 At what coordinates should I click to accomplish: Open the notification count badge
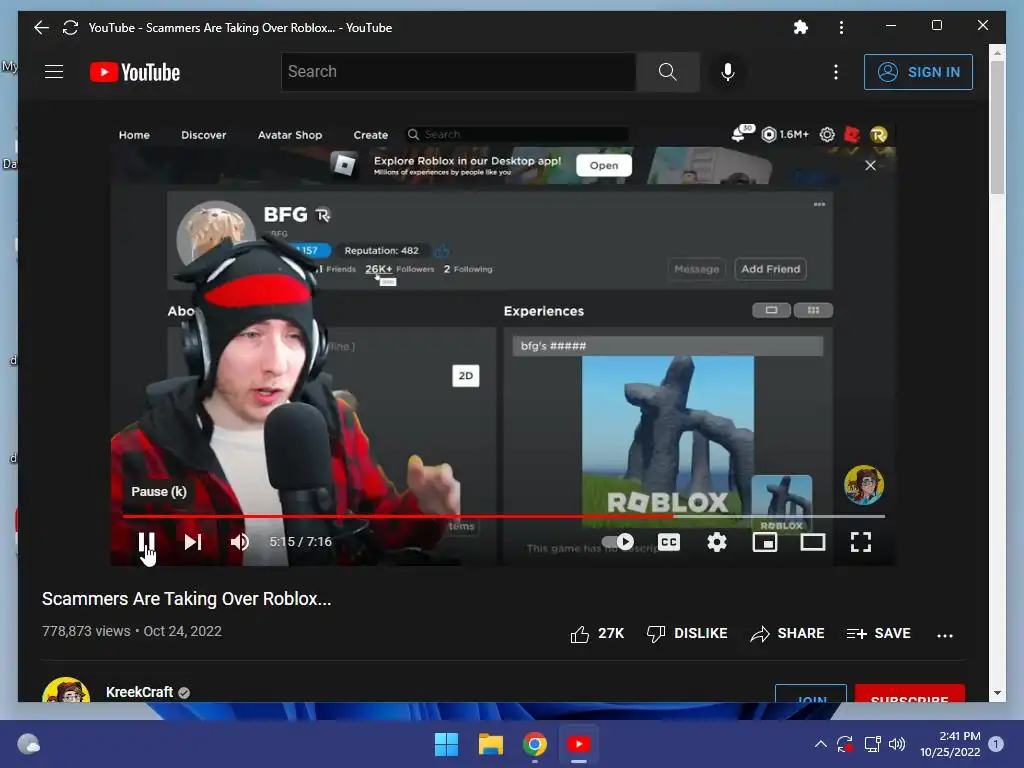[996, 744]
